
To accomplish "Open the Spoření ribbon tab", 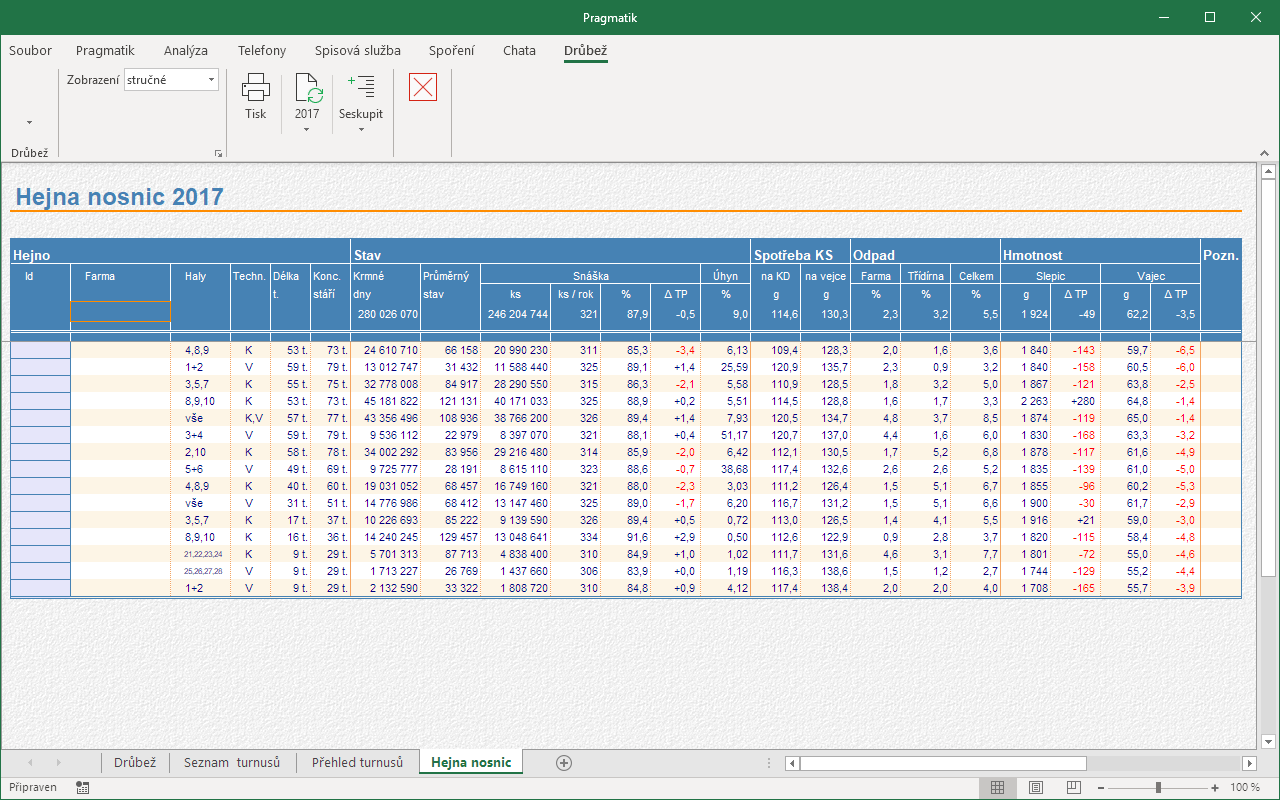I will [x=452, y=50].
